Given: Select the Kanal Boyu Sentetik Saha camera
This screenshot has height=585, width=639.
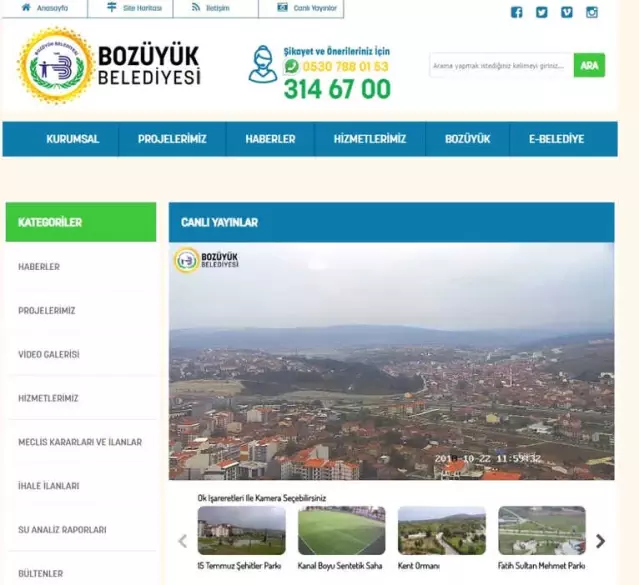Looking at the screenshot, I should coord(341,531).
